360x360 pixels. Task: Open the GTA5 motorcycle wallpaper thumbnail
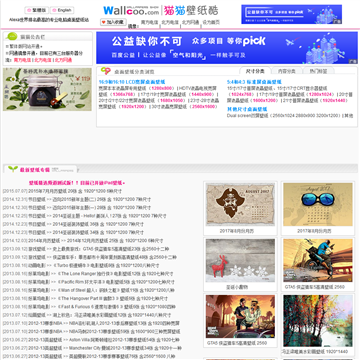(318, 260)
